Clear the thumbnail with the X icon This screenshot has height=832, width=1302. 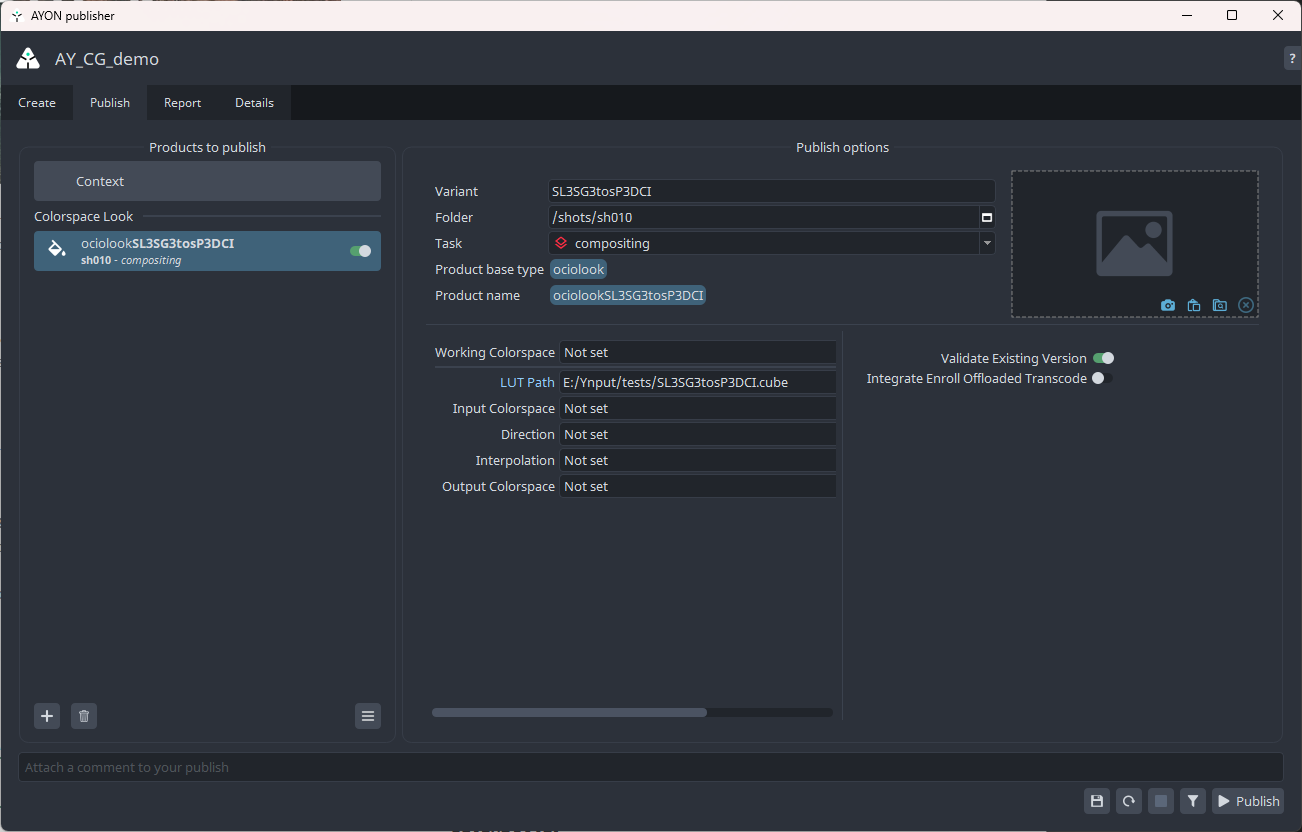[x=1246, y=305]
